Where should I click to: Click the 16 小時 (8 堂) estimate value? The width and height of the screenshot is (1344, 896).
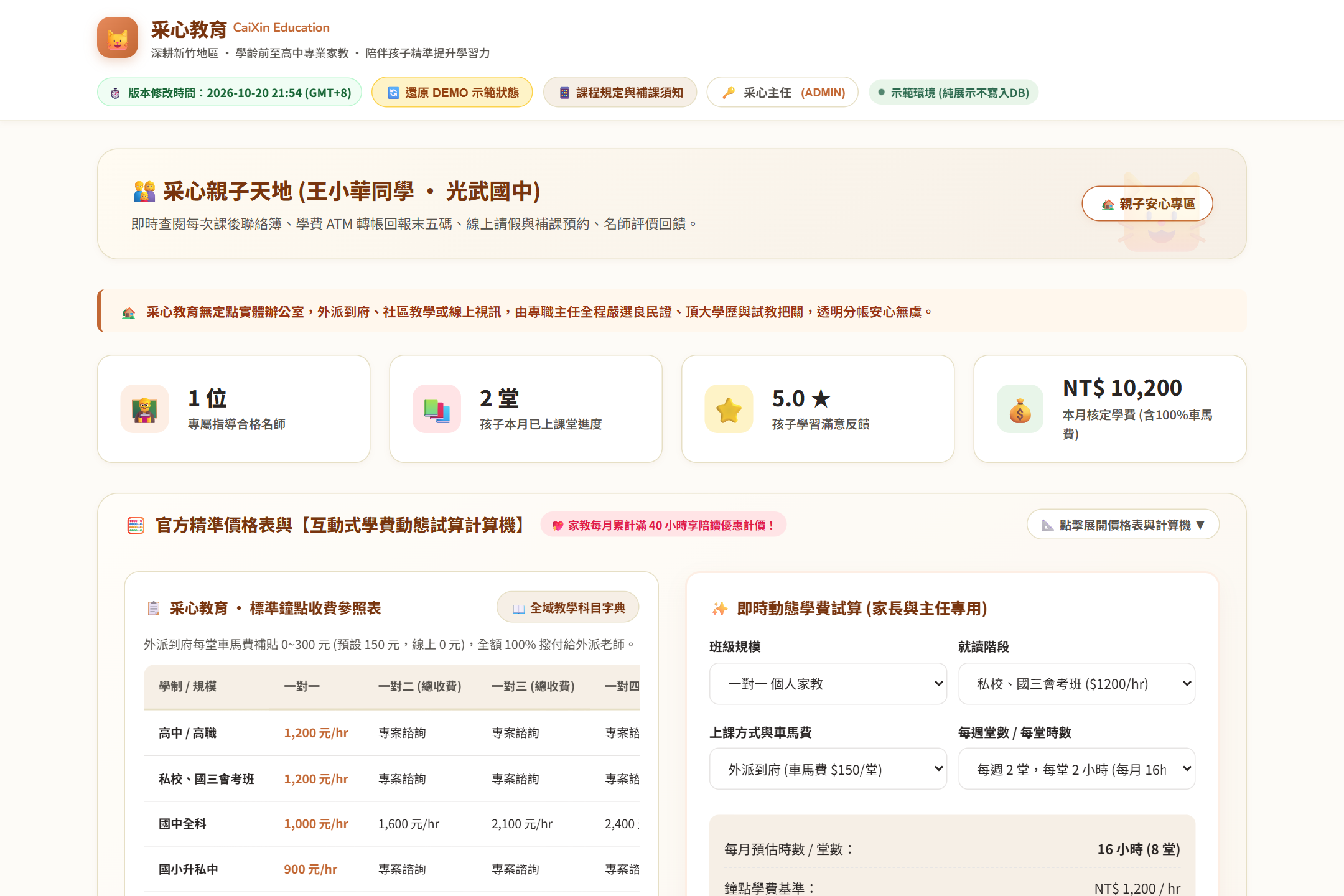click(x=1139, y=849)
